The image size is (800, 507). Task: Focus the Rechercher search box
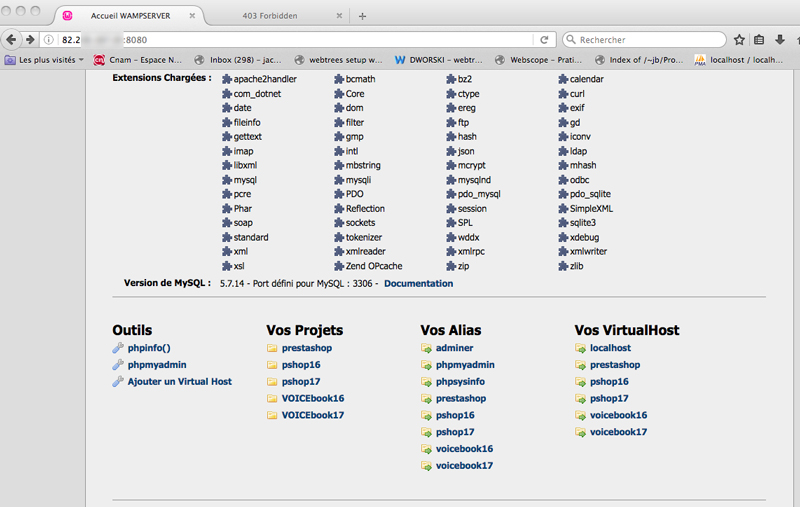click(x=644, y=40)
